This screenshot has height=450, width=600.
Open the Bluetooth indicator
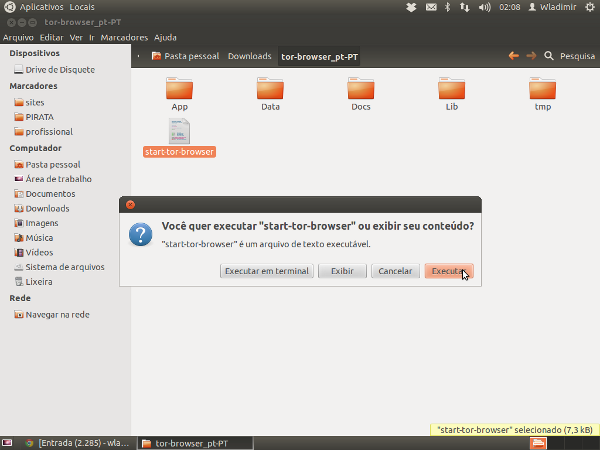point(447,7)
